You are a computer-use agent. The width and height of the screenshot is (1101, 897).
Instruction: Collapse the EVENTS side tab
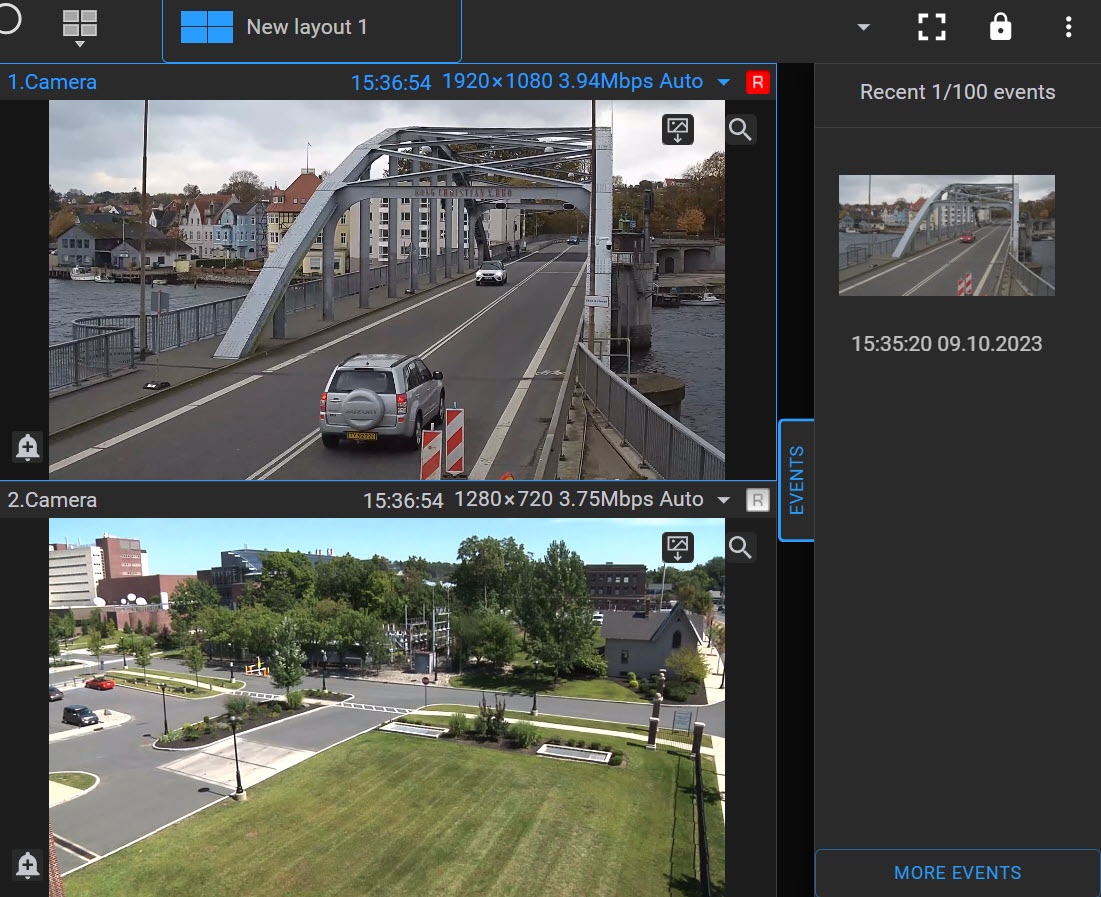tap(796, 480)
